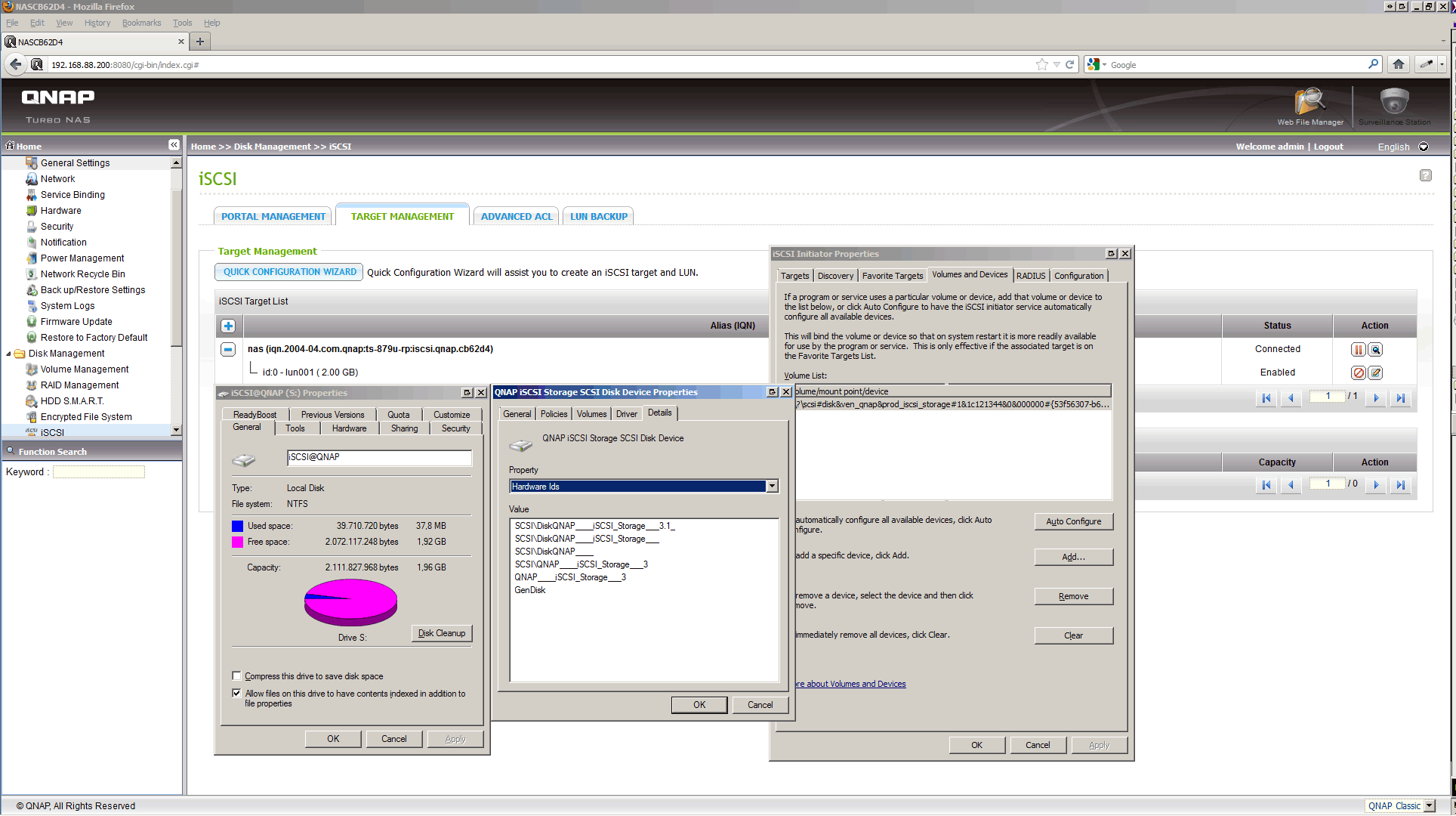Click the disconnect icon for nas target
This screenshot has width=1456, height=816.
[x=1358, y=349]
